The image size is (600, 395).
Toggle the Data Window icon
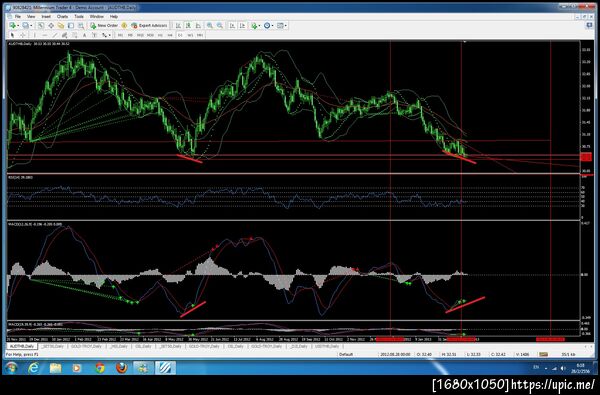pos(51,26)
